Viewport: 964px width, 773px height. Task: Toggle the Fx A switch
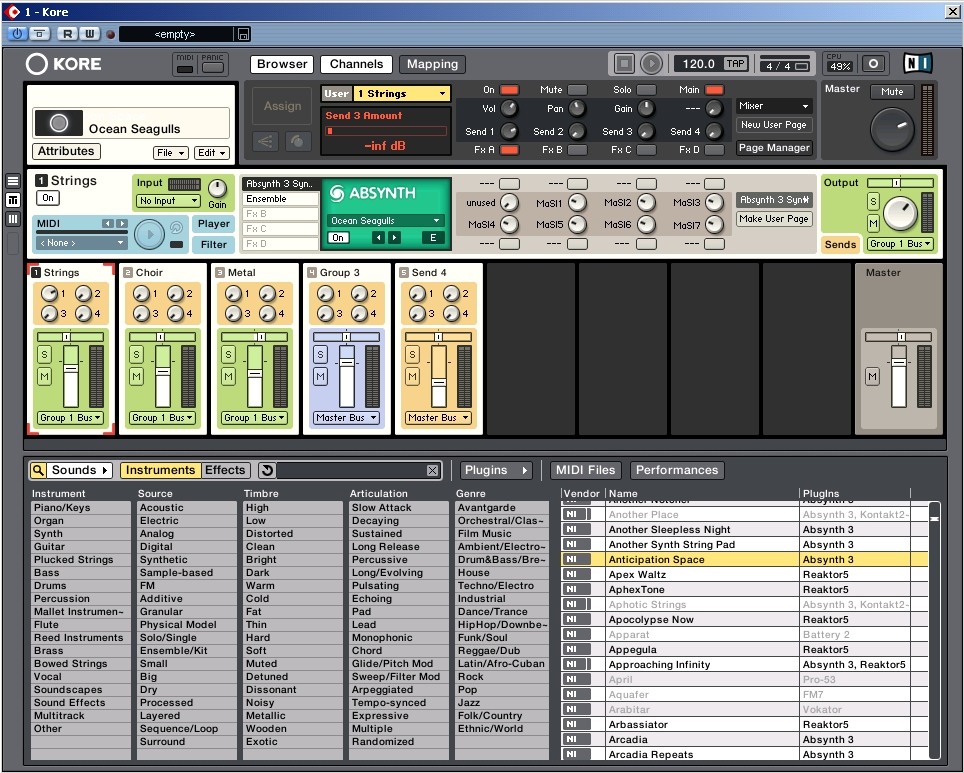pos(509,149)
